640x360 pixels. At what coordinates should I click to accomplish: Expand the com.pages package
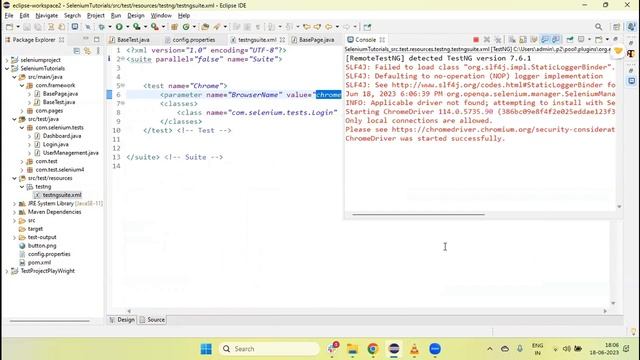click(22, 111)
